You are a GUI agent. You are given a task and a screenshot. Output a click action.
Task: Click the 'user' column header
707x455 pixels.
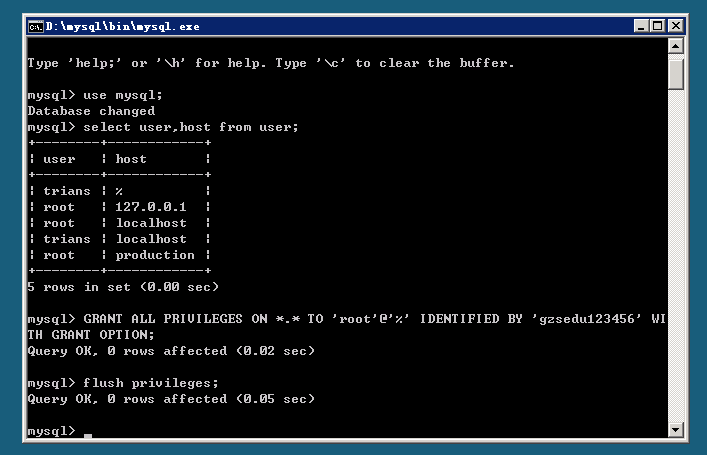(59, 159)
